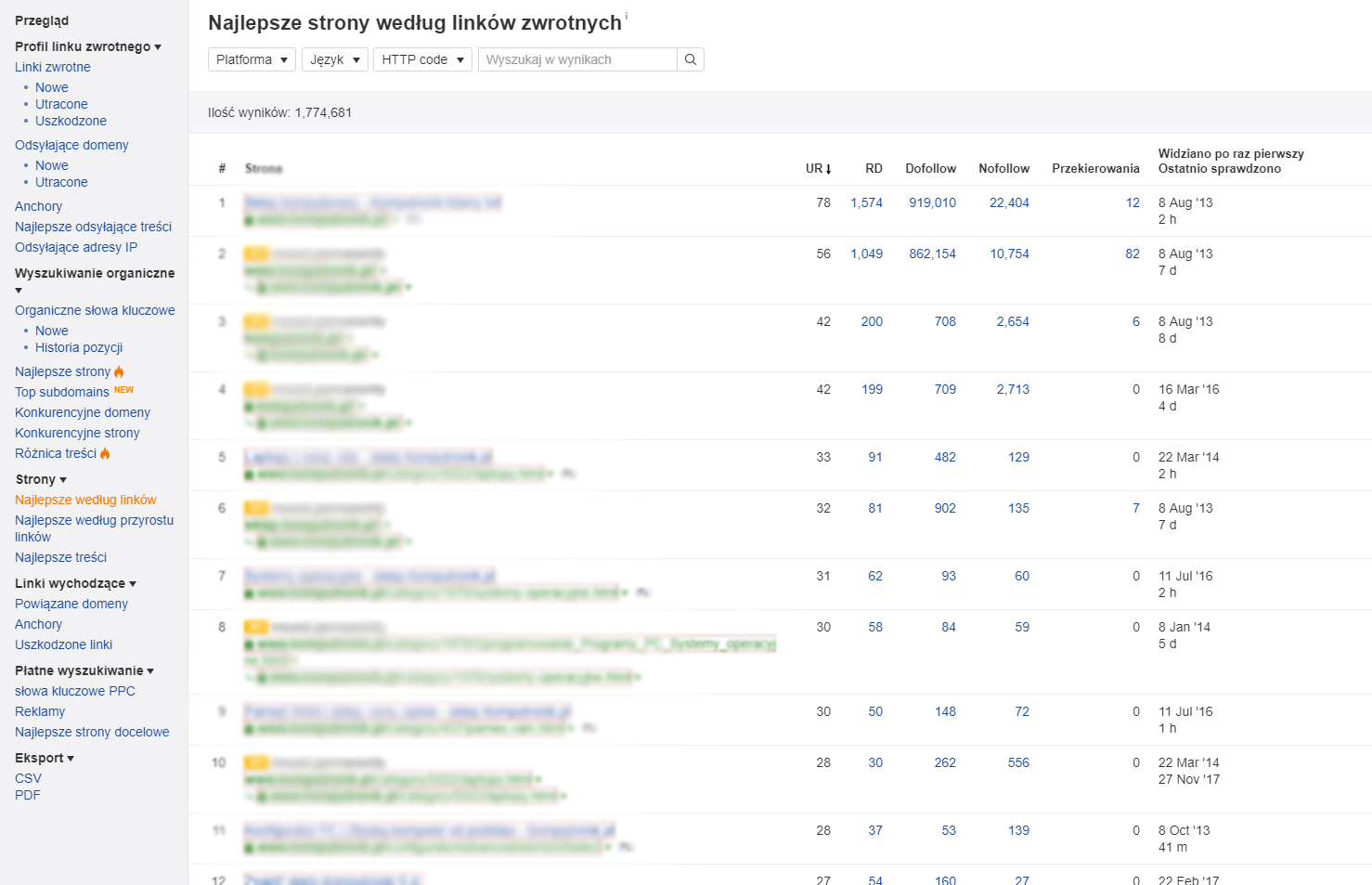Screen dimensions: 1372x885
Task: Type in the Wyszukaj w wynikach field
Action: (x=577, y=59)
